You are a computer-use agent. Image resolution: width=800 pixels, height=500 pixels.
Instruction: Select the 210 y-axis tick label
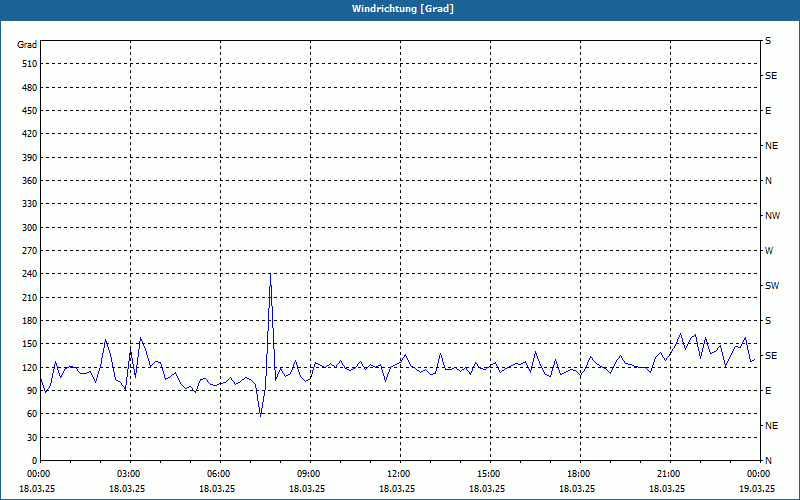30,297
